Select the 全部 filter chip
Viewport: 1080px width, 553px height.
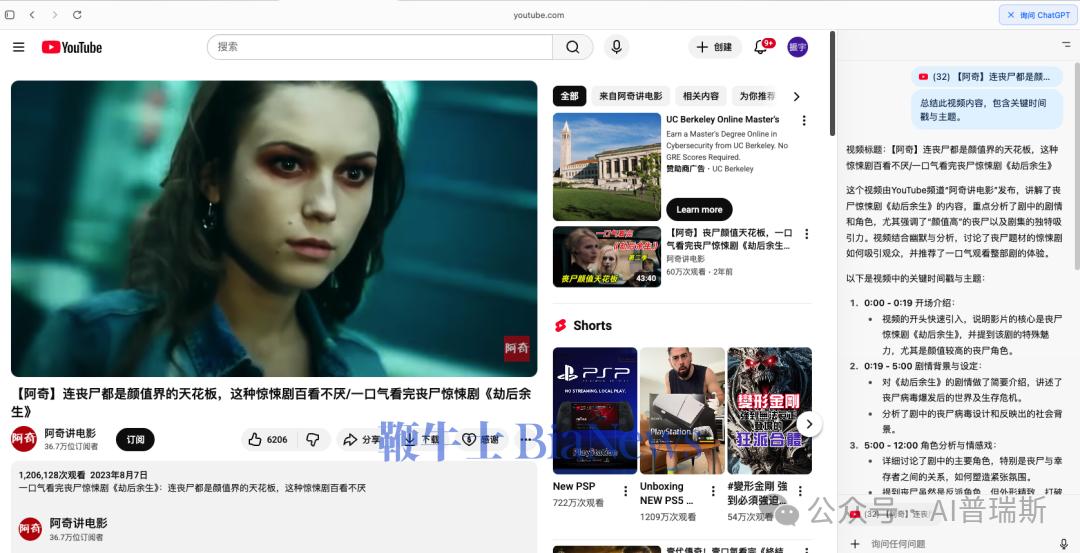point(570,96)
